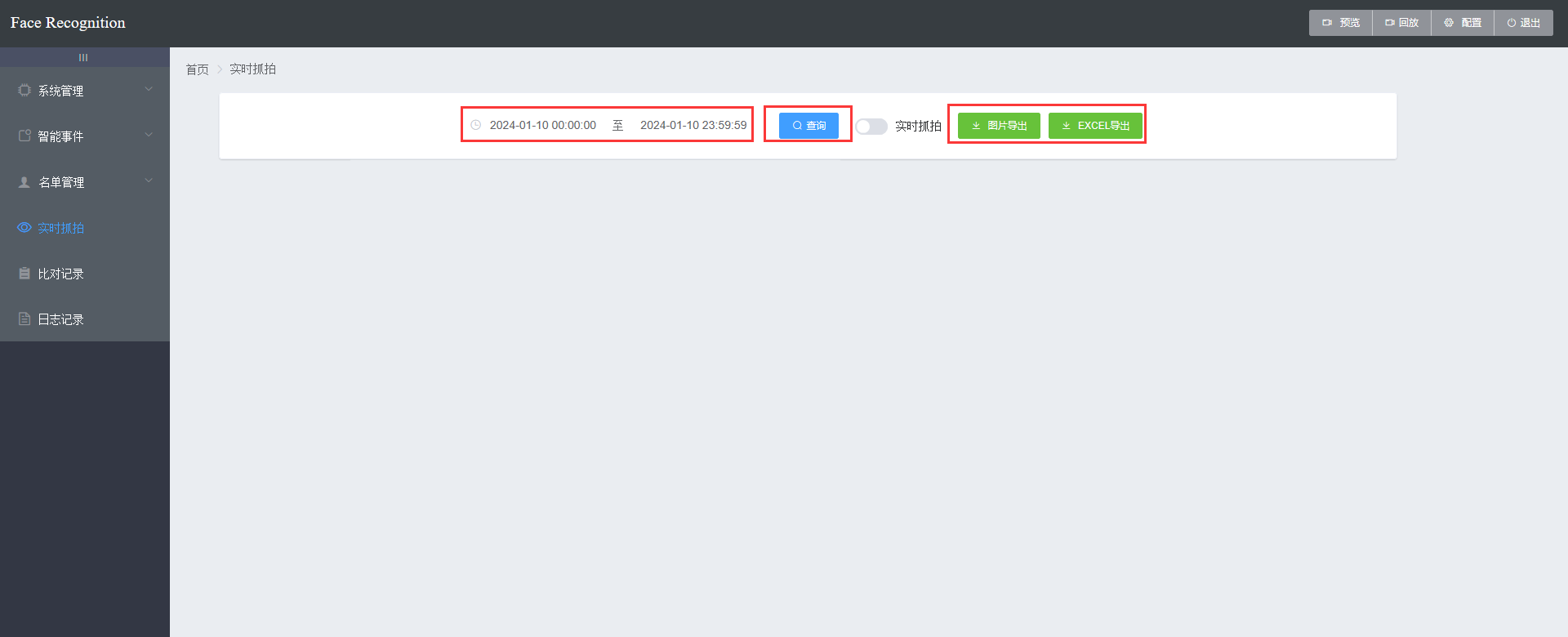Click the 图片导出 image export button
Screen dimensions: 1568x637
click(x=999, y=126)
